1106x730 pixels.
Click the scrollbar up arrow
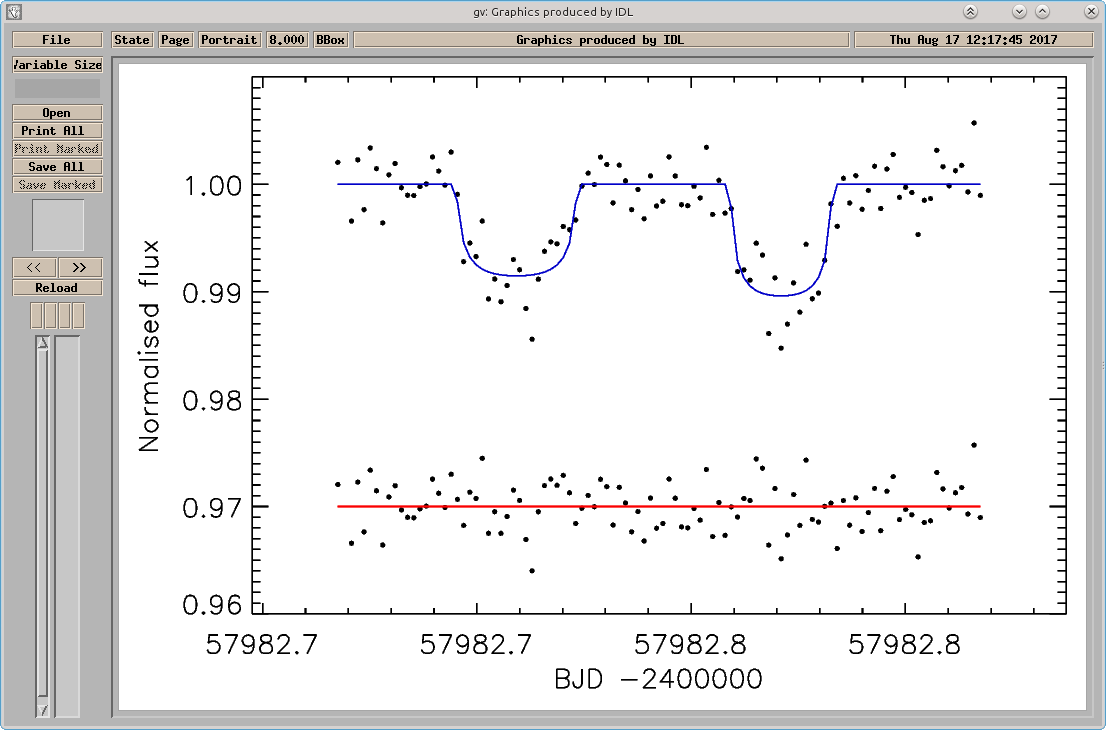tap(42, 343)
